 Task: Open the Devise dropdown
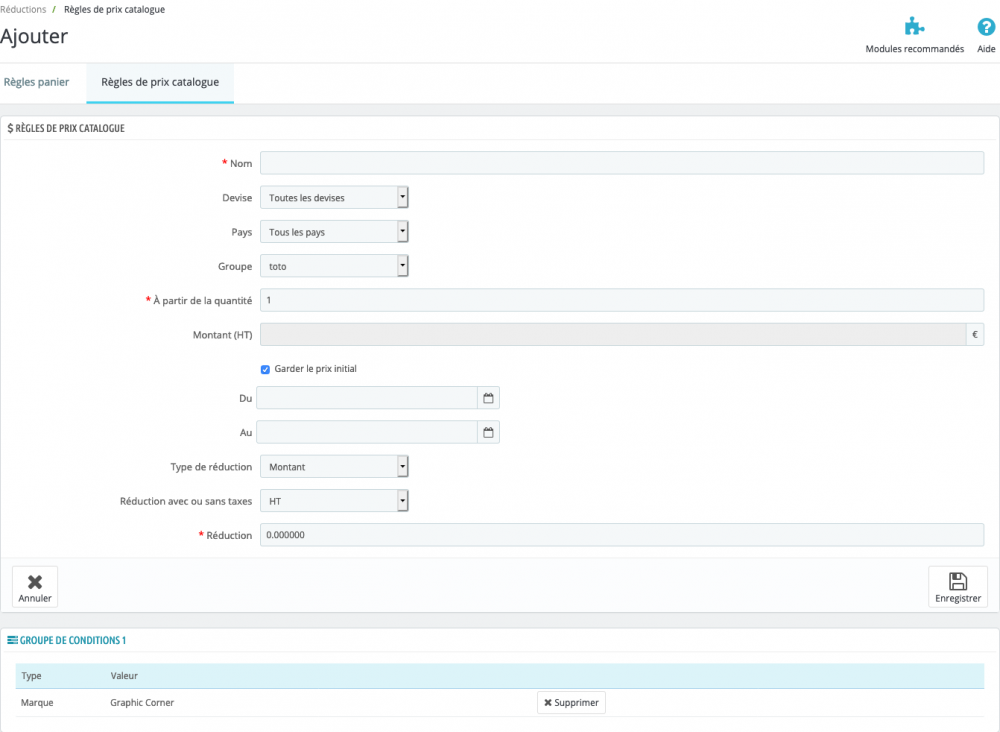click(334, 198)
